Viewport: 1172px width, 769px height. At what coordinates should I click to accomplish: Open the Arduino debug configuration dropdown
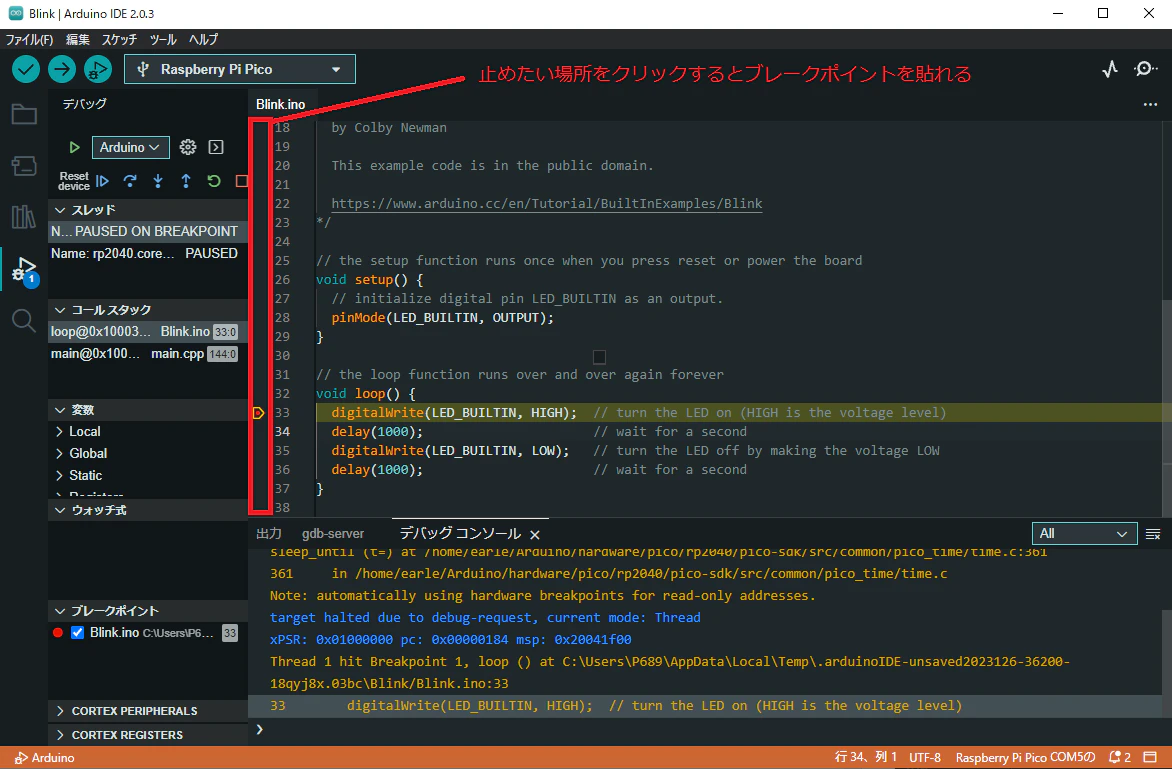click(131, 147)
